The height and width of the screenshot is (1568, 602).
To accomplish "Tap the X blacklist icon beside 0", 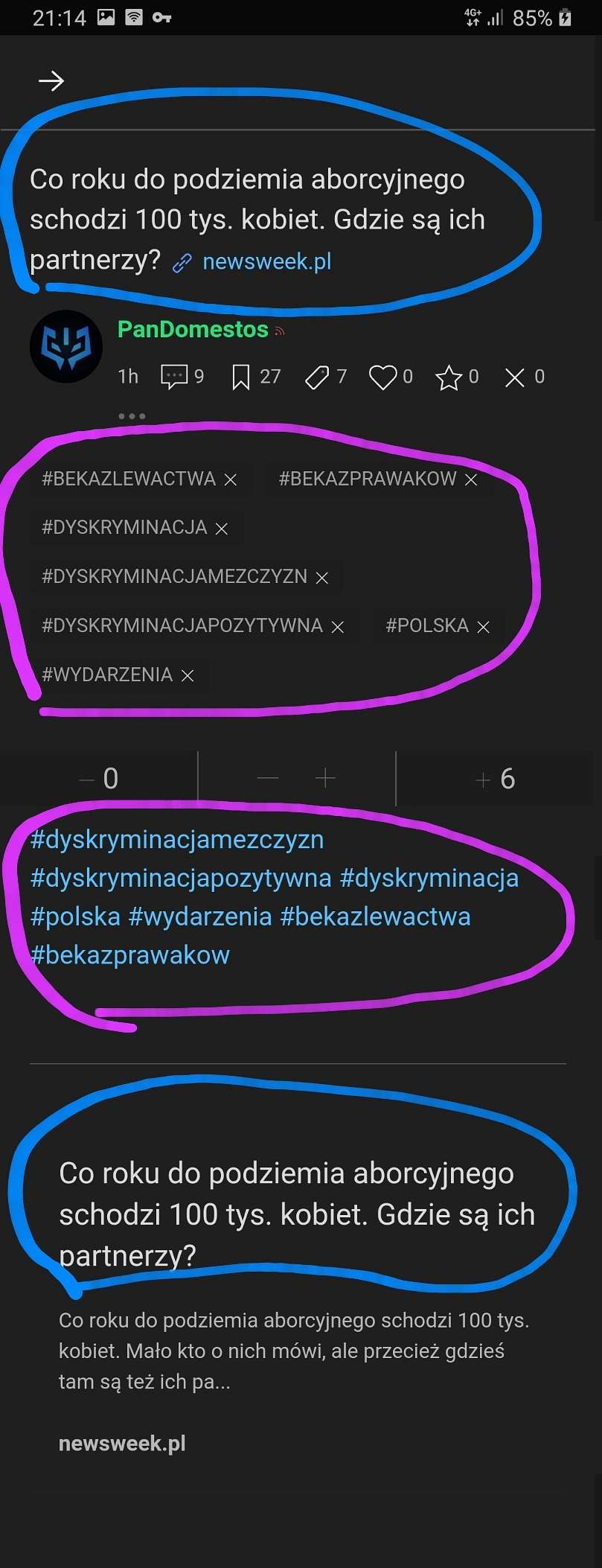I will pos(514,377).
